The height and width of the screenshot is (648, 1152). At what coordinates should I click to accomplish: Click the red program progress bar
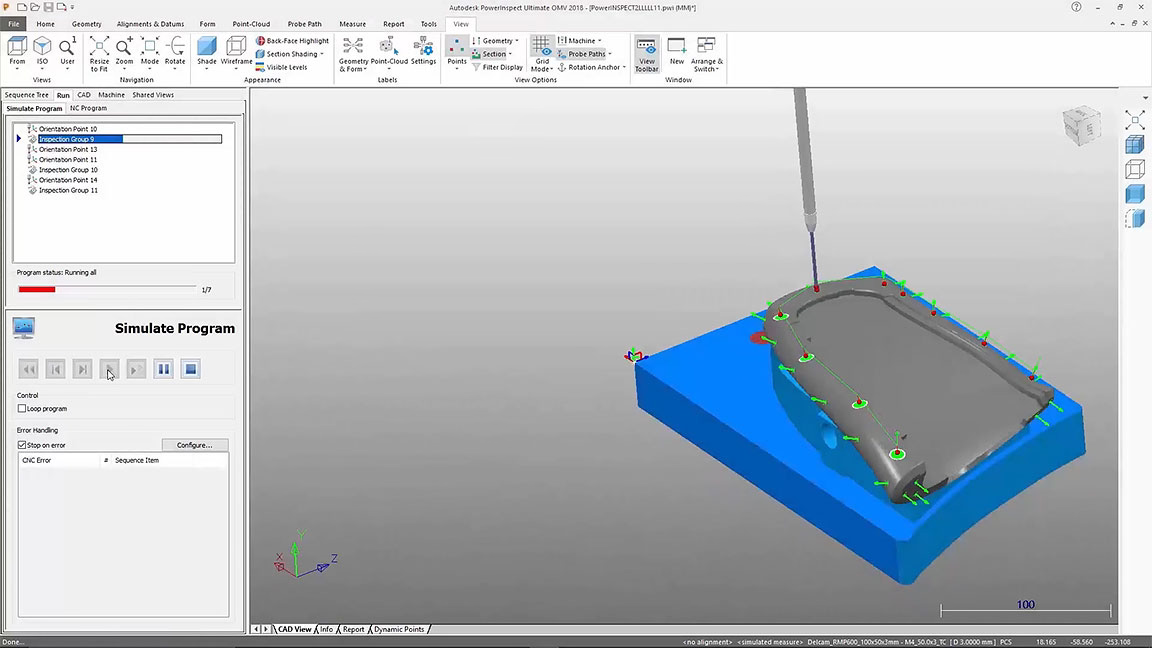tap(37, 289)
